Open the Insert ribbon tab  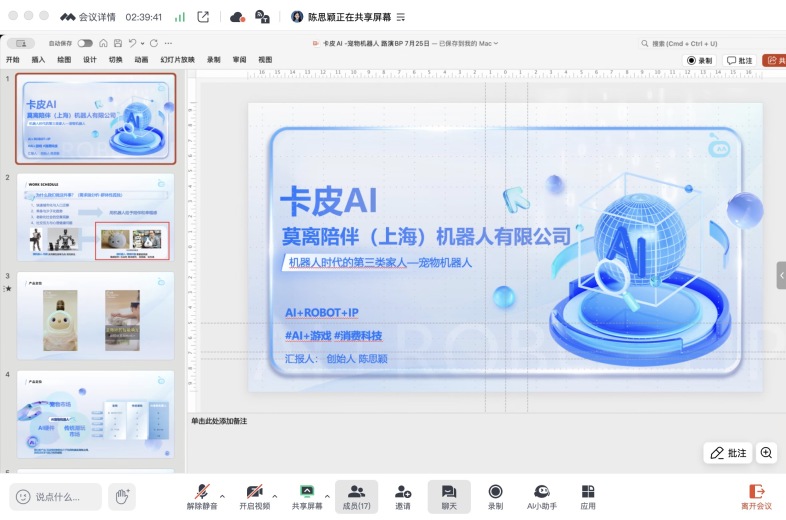tap(38, 60)
